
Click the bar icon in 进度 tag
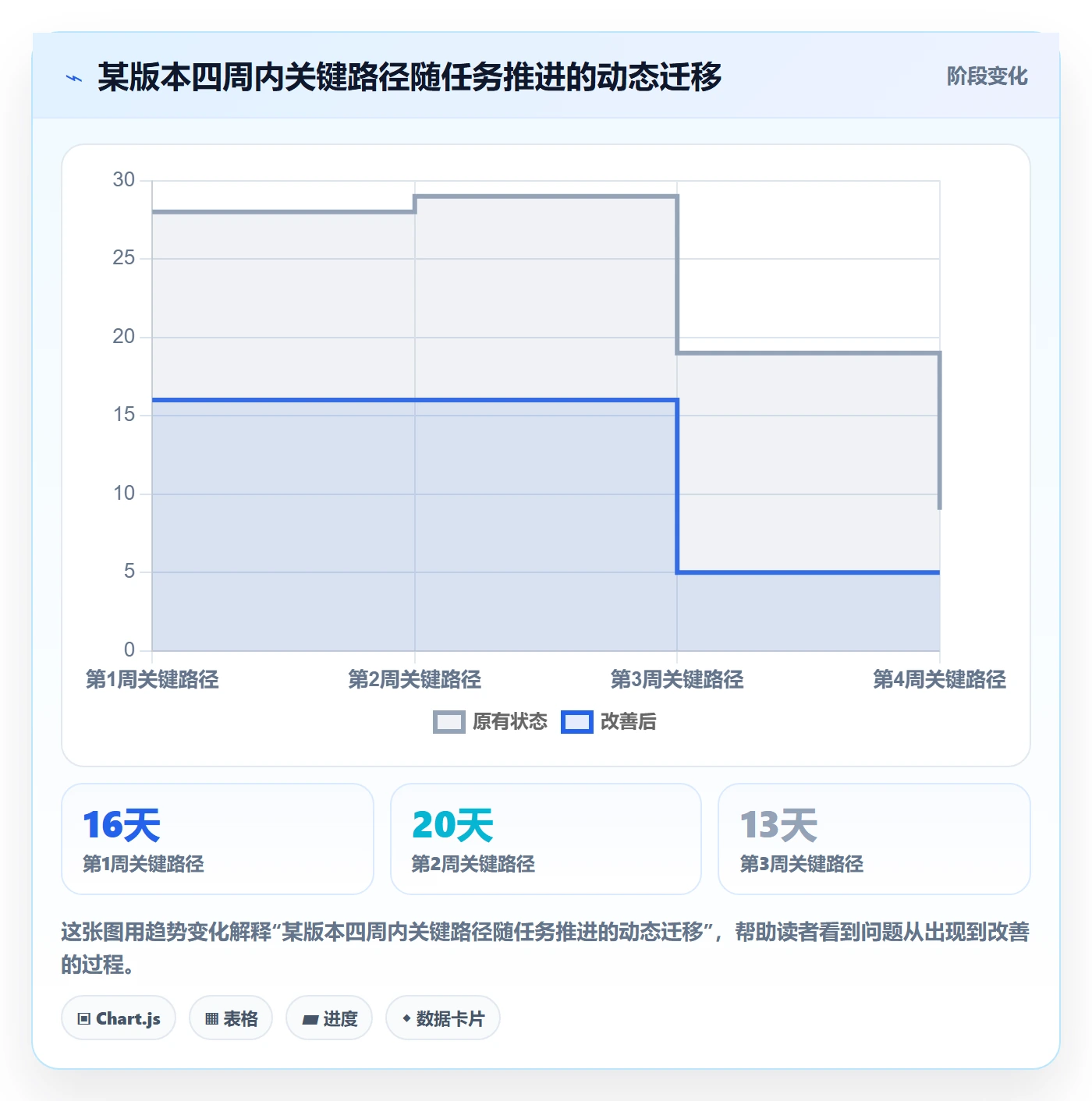click(x=310, y=1019)
